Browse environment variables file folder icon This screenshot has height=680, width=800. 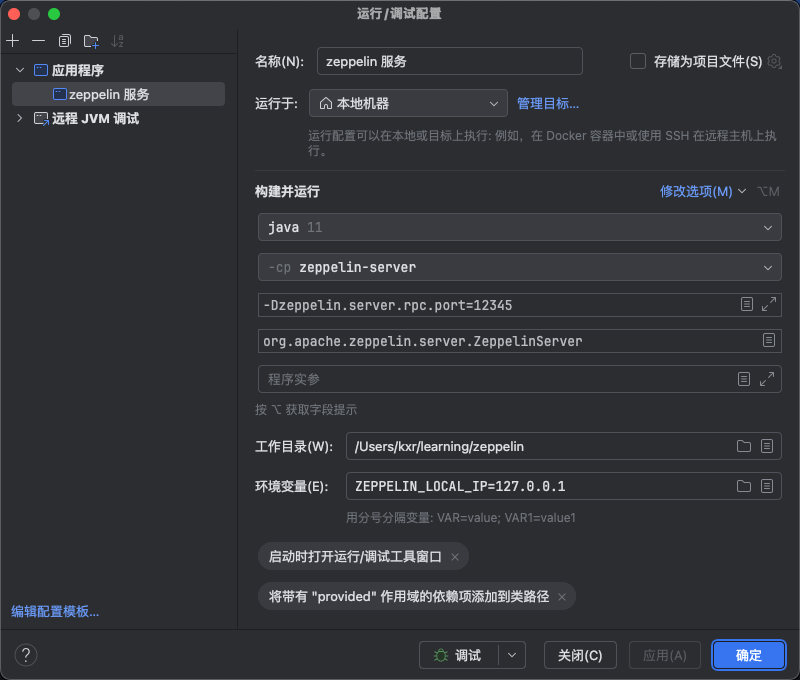744,486
